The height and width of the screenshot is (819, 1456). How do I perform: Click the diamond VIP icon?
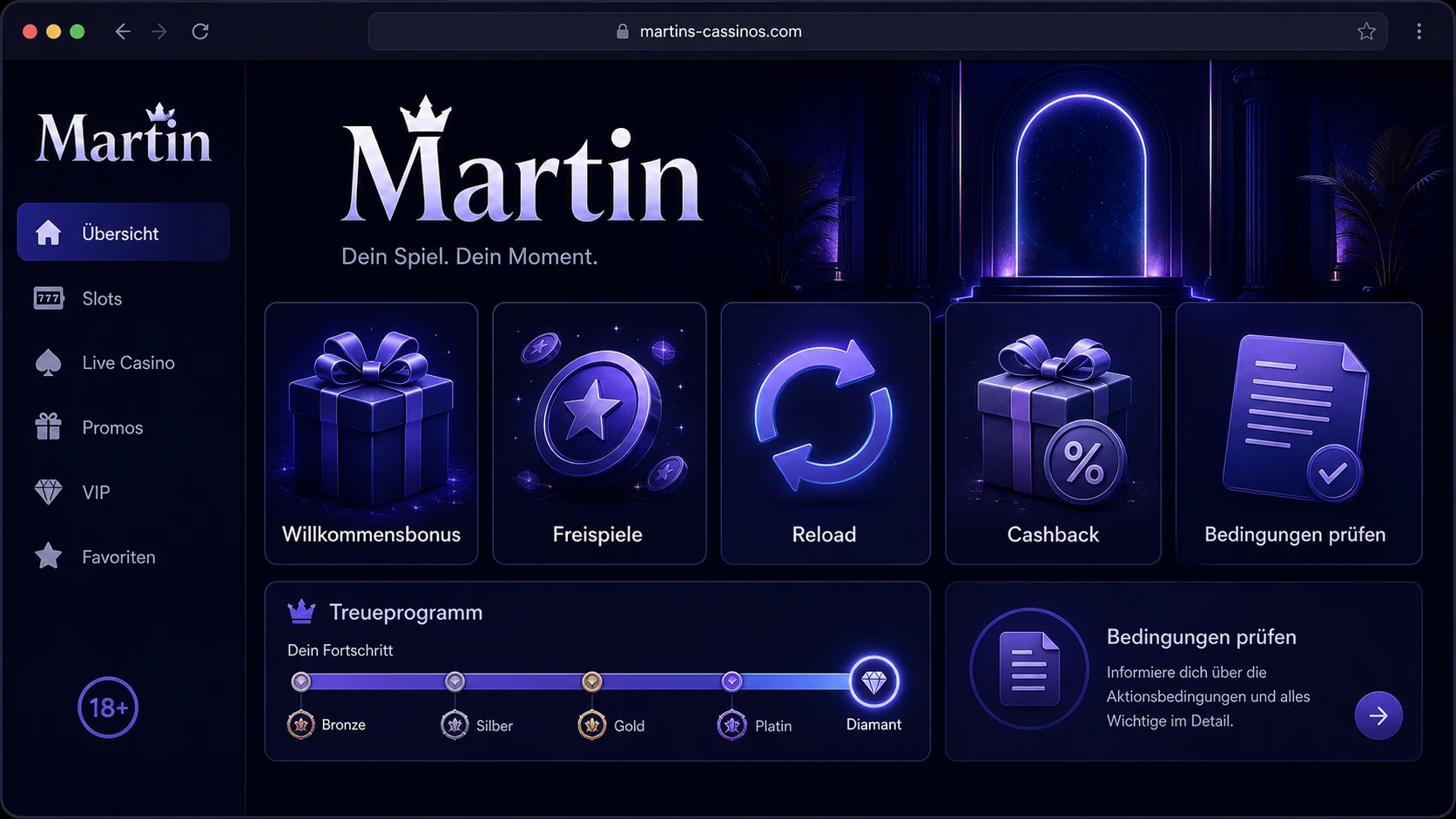pos(49,492)
